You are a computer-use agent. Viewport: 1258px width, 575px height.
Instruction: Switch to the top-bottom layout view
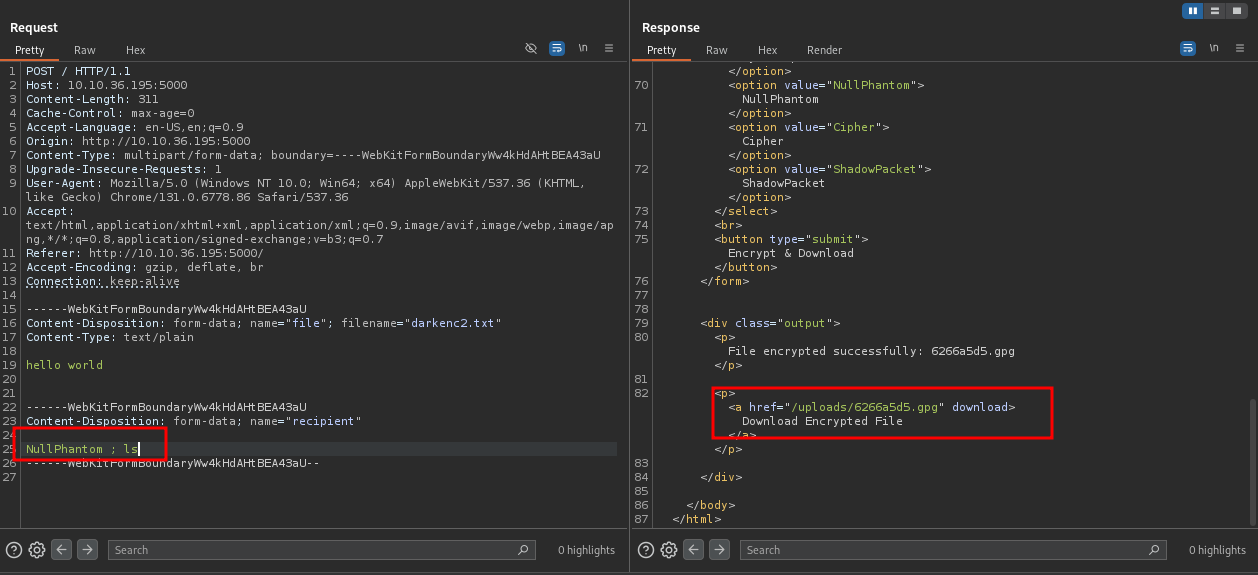tap(1215, 11)
